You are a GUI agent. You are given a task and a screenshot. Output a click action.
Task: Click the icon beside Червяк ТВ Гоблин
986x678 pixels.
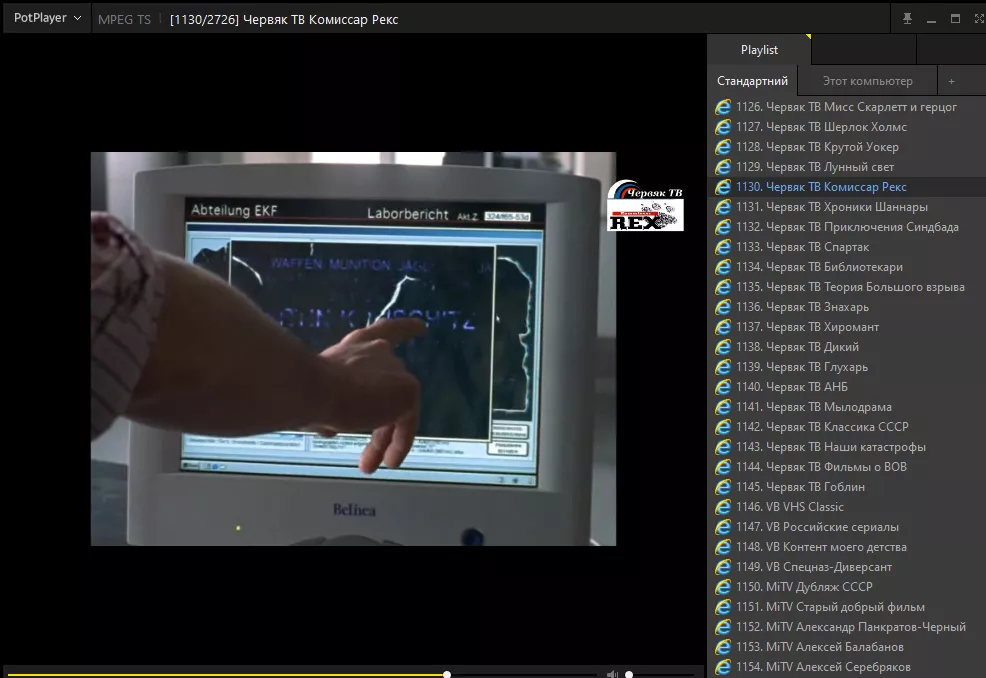(723, 487)
